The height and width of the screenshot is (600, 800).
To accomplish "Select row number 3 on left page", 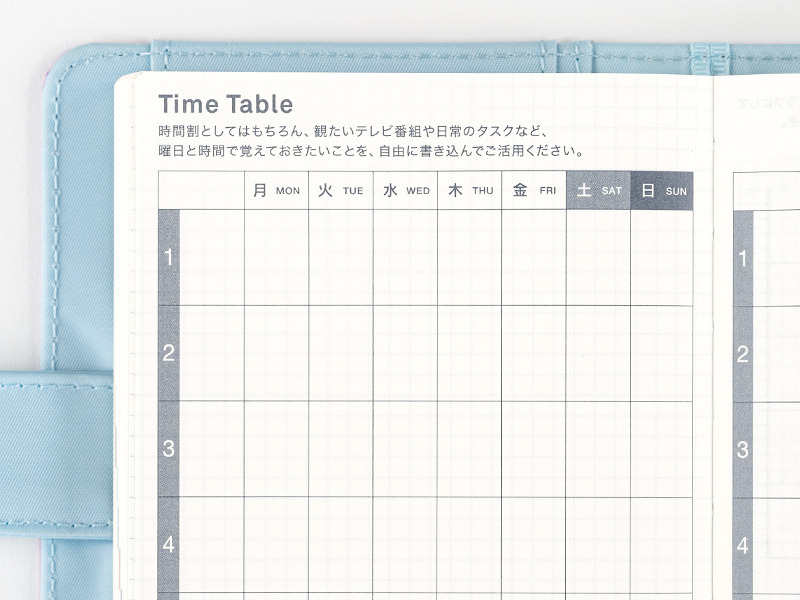I will coord(169,449).
